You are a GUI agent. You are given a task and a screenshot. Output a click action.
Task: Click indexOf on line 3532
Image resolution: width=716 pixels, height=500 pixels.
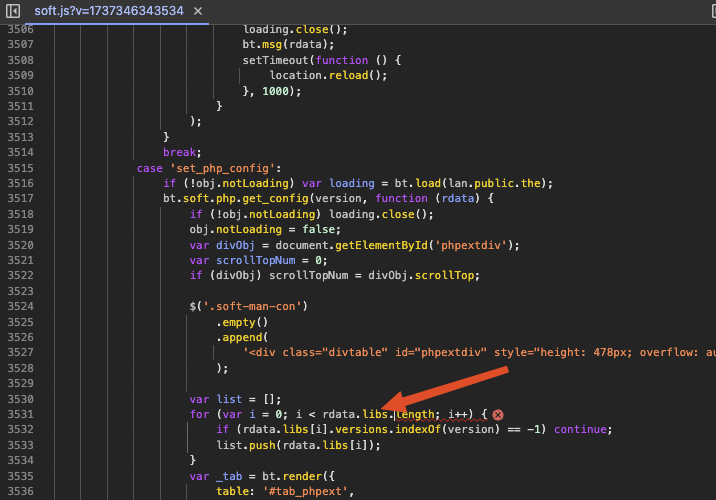[418, 429]
